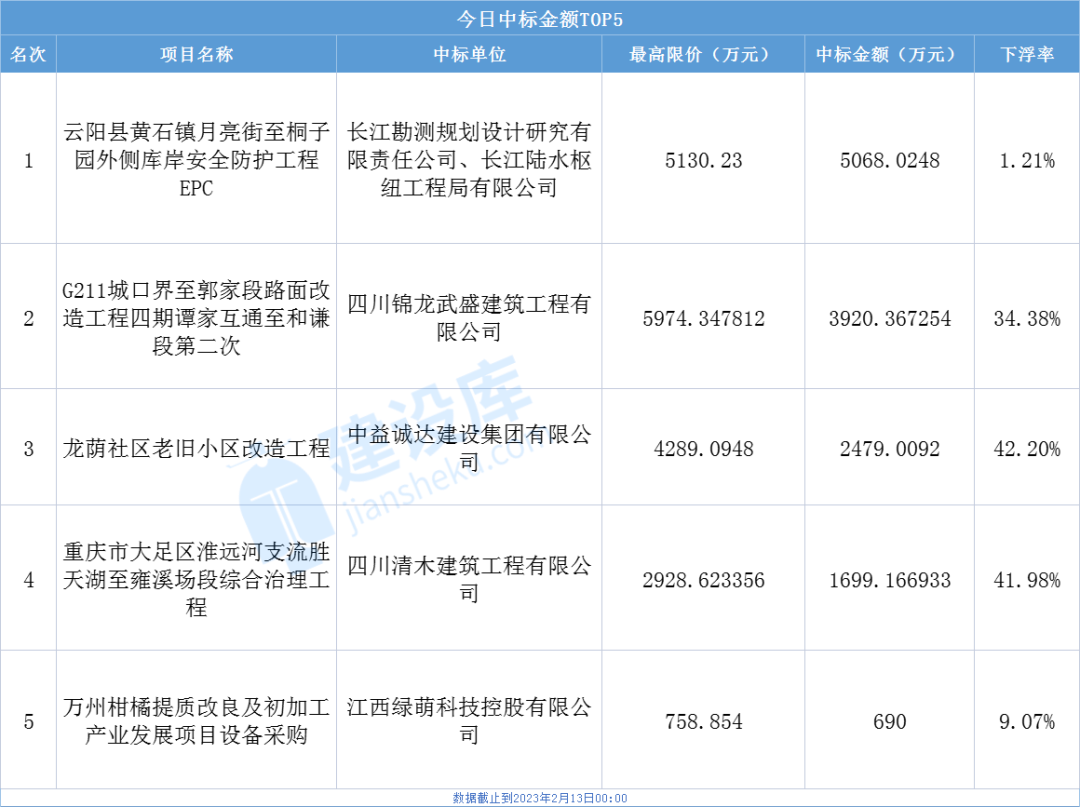1080x807 pixels.
Task: Select the 名次 column header
Action: coord(28,55)
